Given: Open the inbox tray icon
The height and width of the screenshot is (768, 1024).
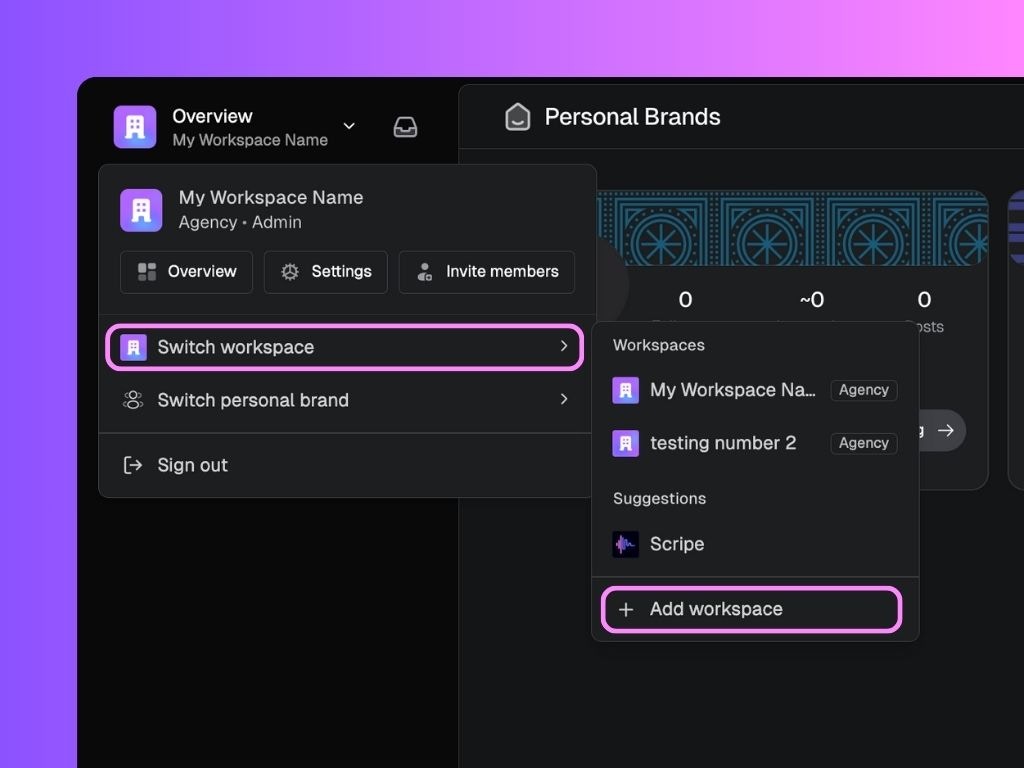Looking at the screenshot, I should click(405, 127).
